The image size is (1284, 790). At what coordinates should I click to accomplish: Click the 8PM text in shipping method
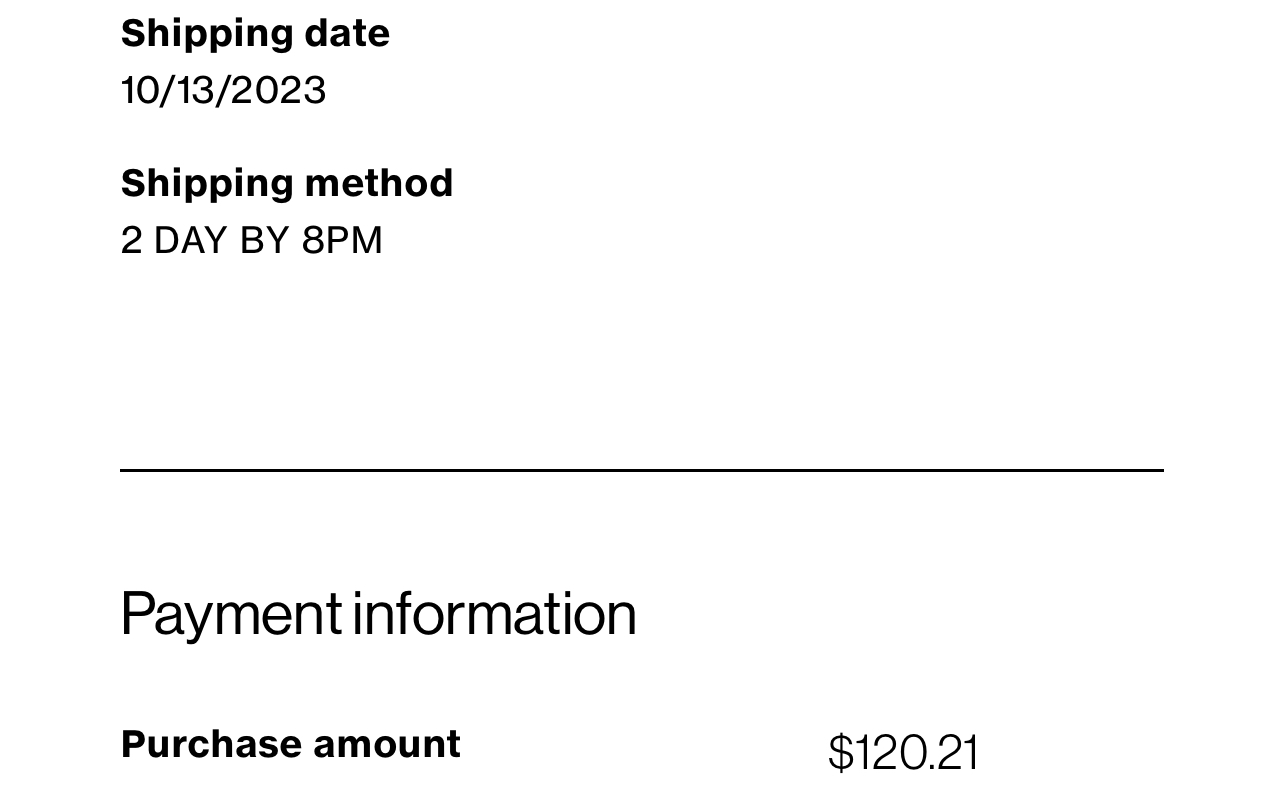342,241
